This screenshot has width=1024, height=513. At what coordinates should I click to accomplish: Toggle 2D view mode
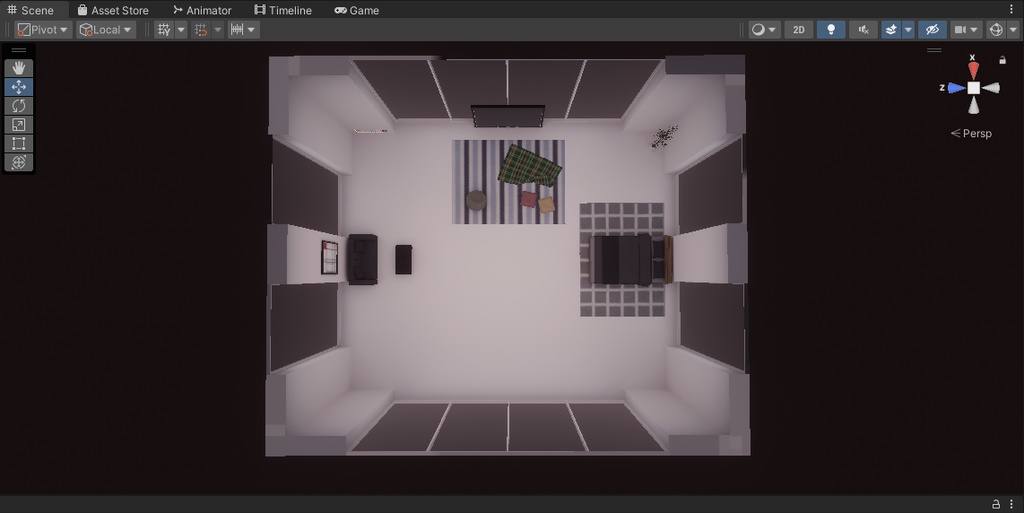[799, 29]
